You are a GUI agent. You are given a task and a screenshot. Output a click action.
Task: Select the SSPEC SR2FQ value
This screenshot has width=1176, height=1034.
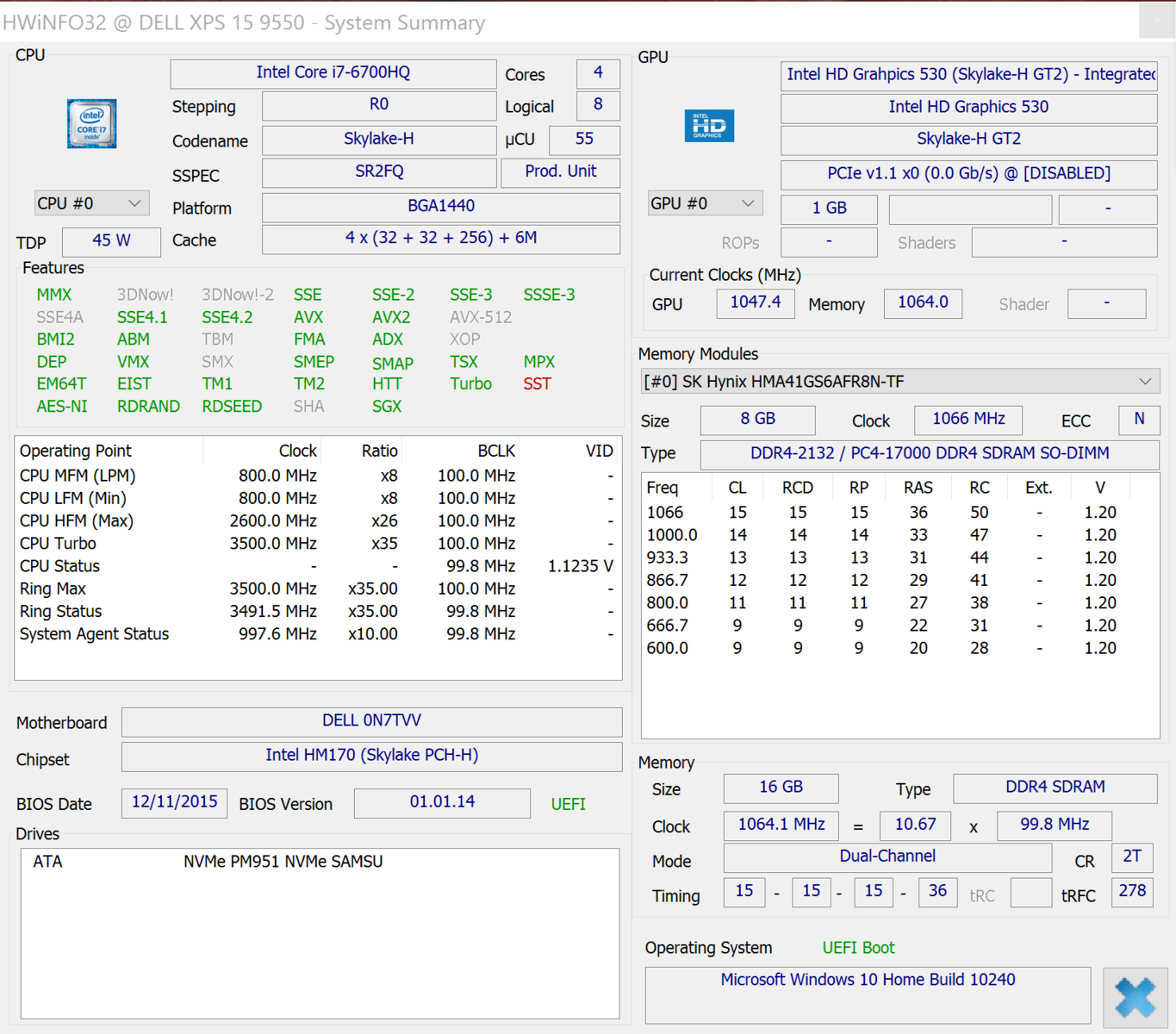point(379,172)
